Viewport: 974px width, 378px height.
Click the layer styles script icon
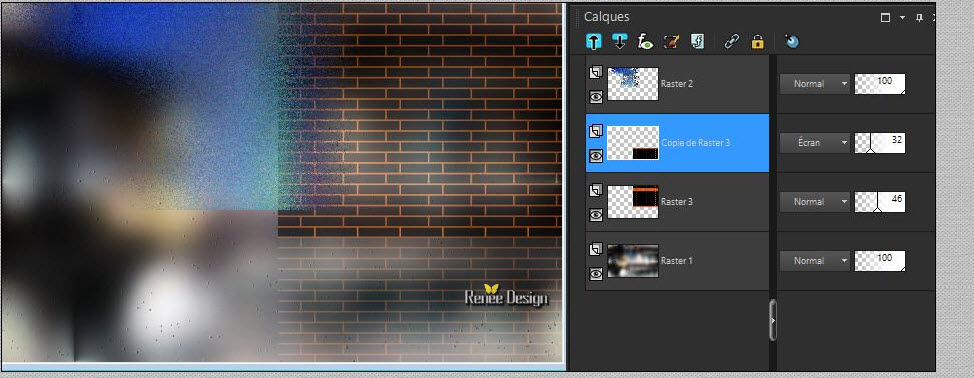point(698,42)
